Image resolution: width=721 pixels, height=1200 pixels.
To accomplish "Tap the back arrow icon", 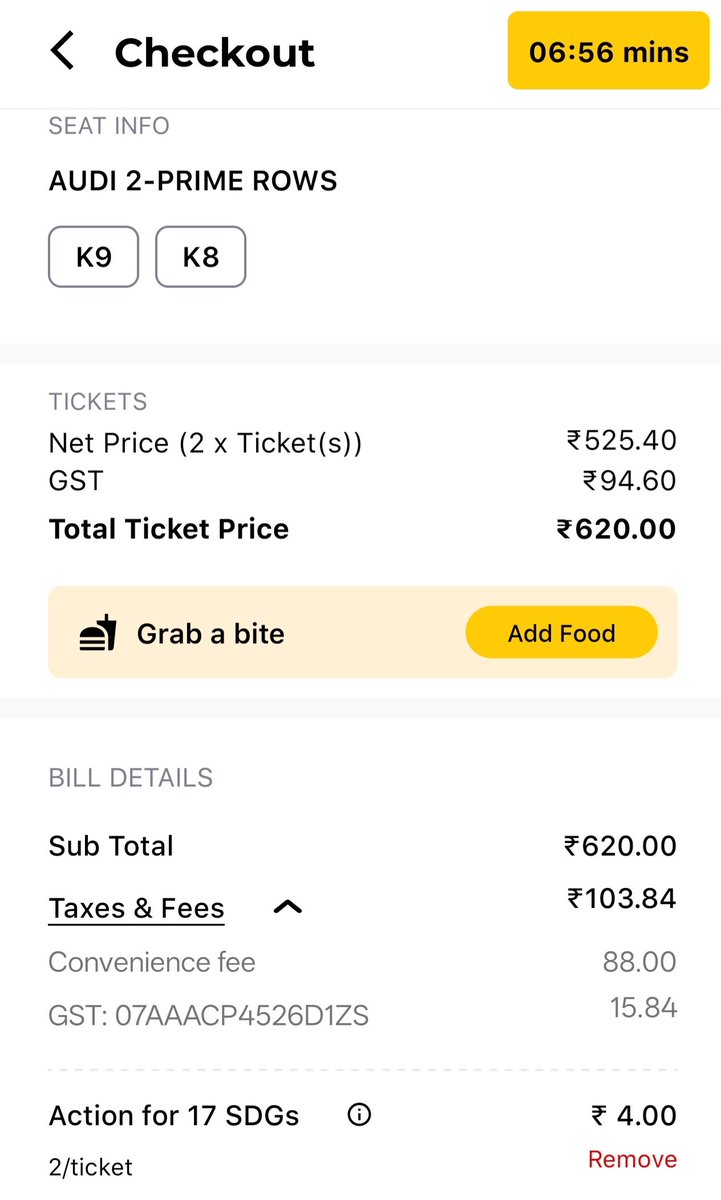I will [62, 51].
